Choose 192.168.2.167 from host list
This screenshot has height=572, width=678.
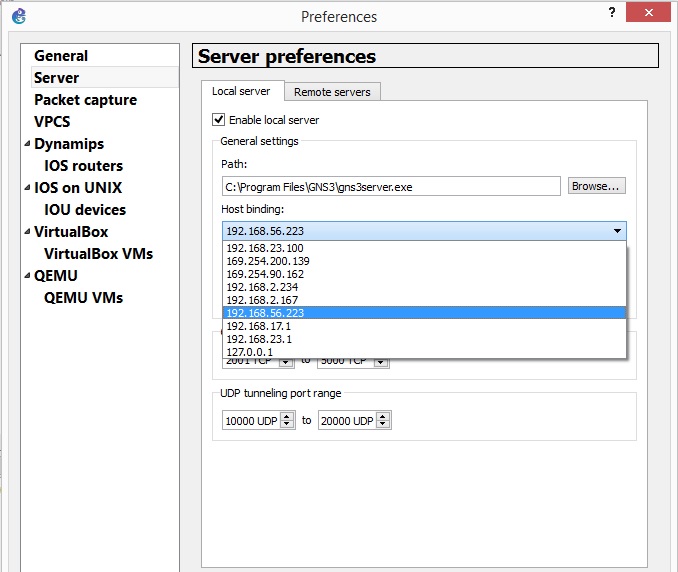tap(424, 300)
